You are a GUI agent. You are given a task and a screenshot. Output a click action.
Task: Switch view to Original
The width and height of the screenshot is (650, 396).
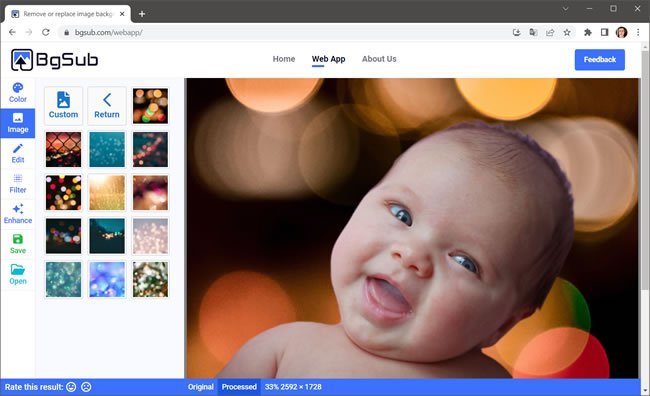tap(201, 387)
